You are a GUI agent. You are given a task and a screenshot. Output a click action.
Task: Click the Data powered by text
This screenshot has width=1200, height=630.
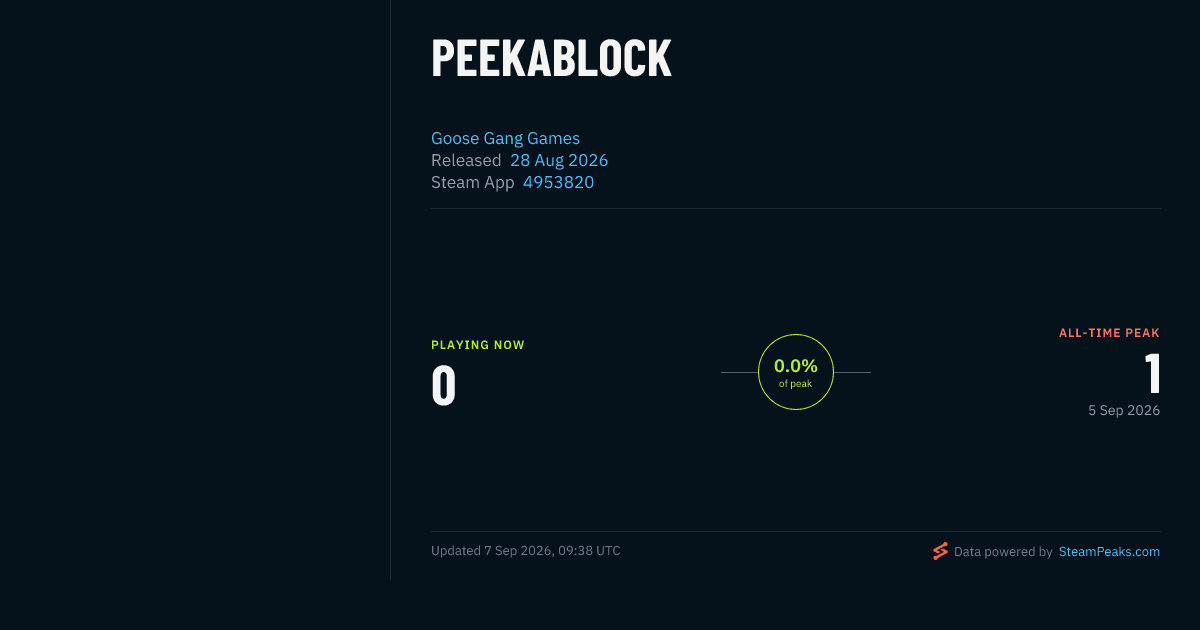click(x=1003, y=551)
